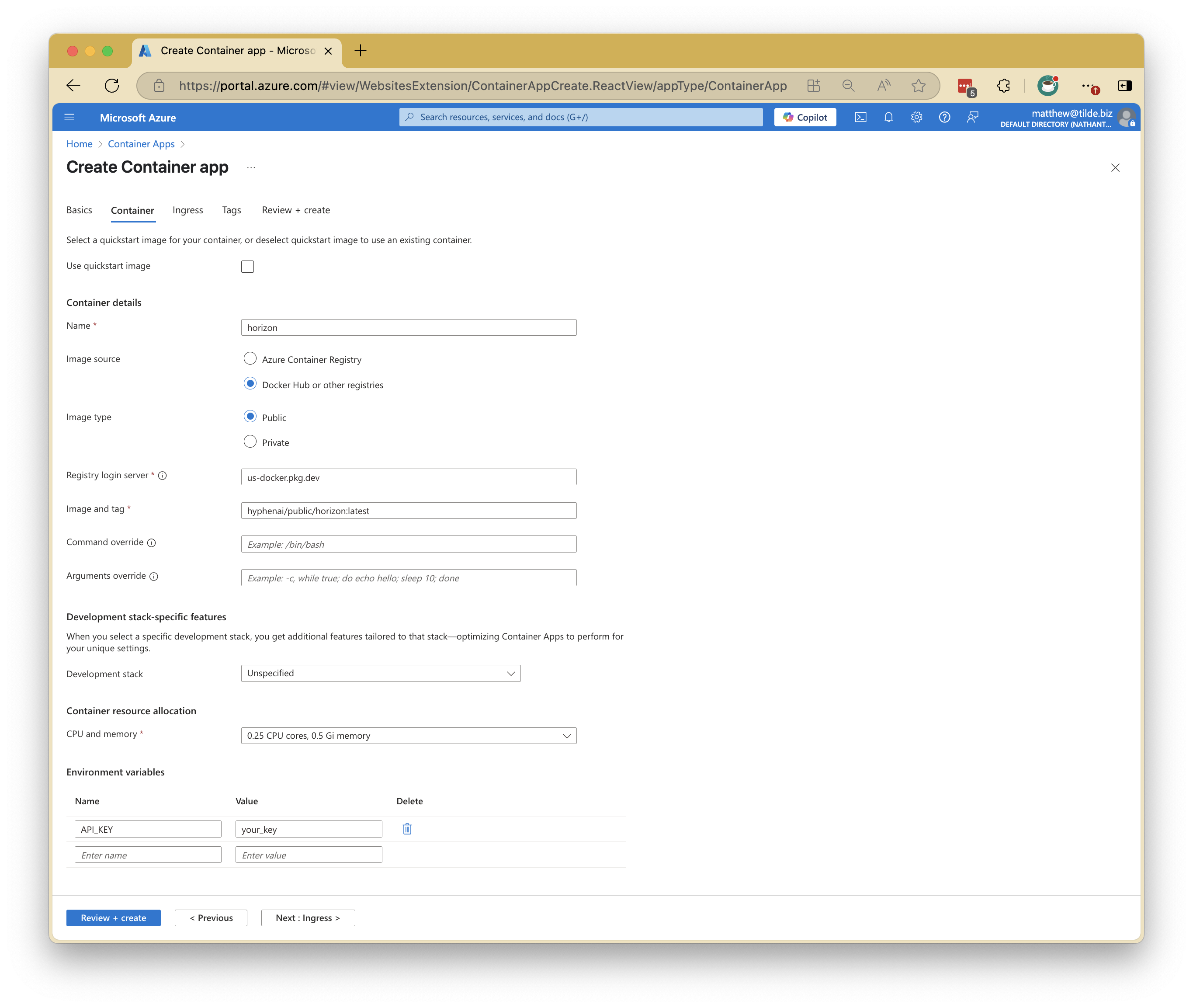
Task: Select Azure Container Registry image source
Action: (x=250, y=358)
